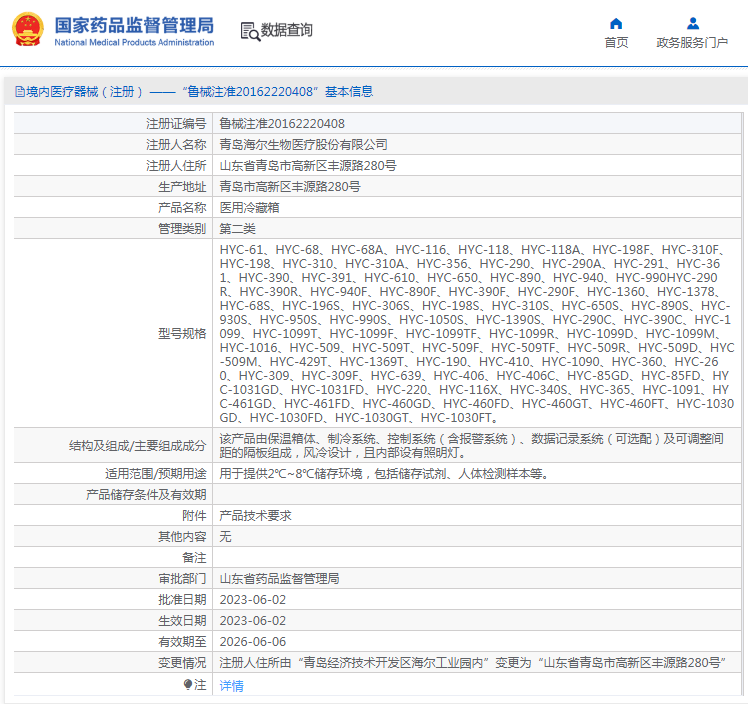Click the 生效日期 label
This screenshot has height=704, width=748.
182,621
